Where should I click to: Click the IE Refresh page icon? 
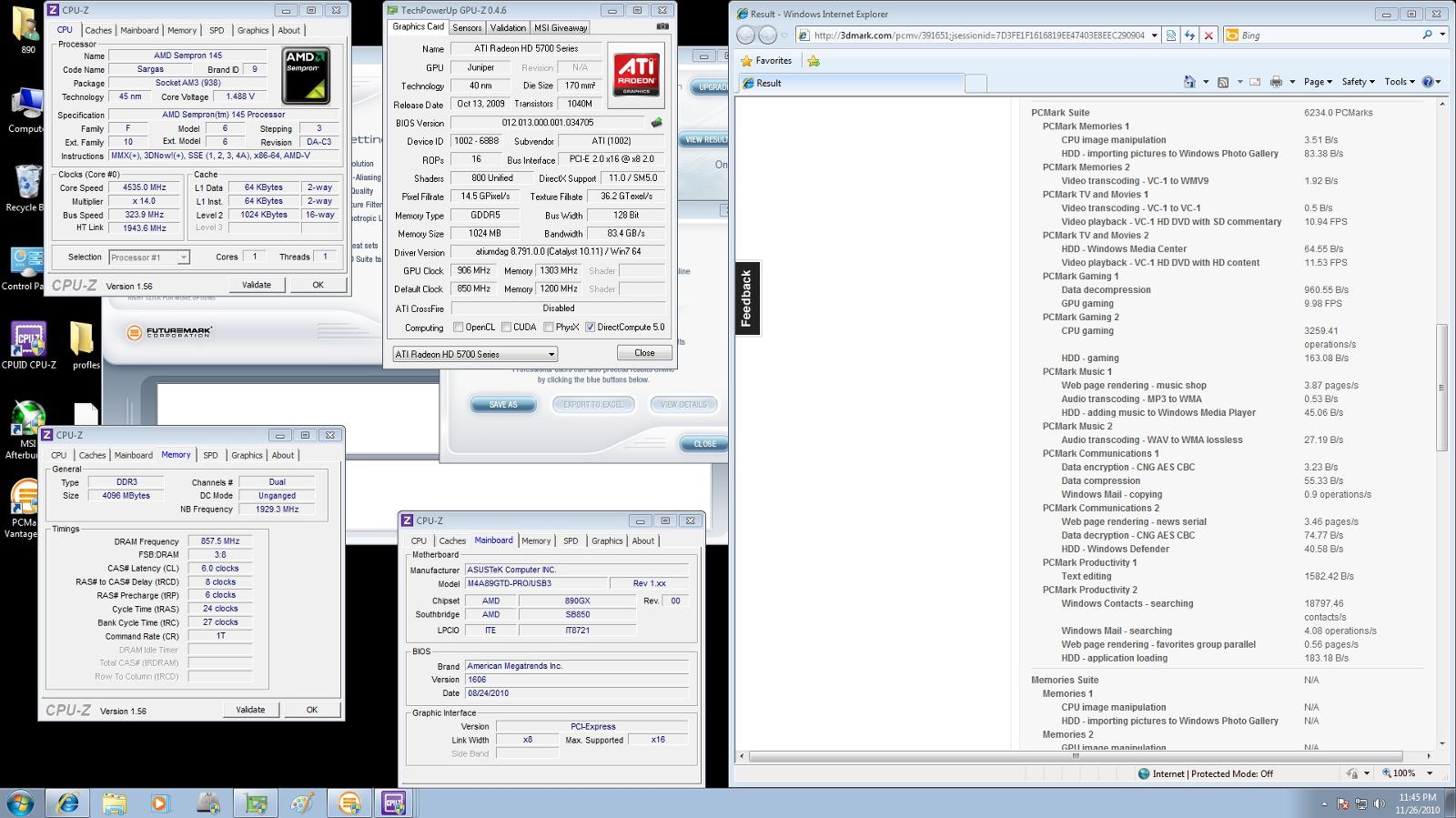coord(1189,35)
